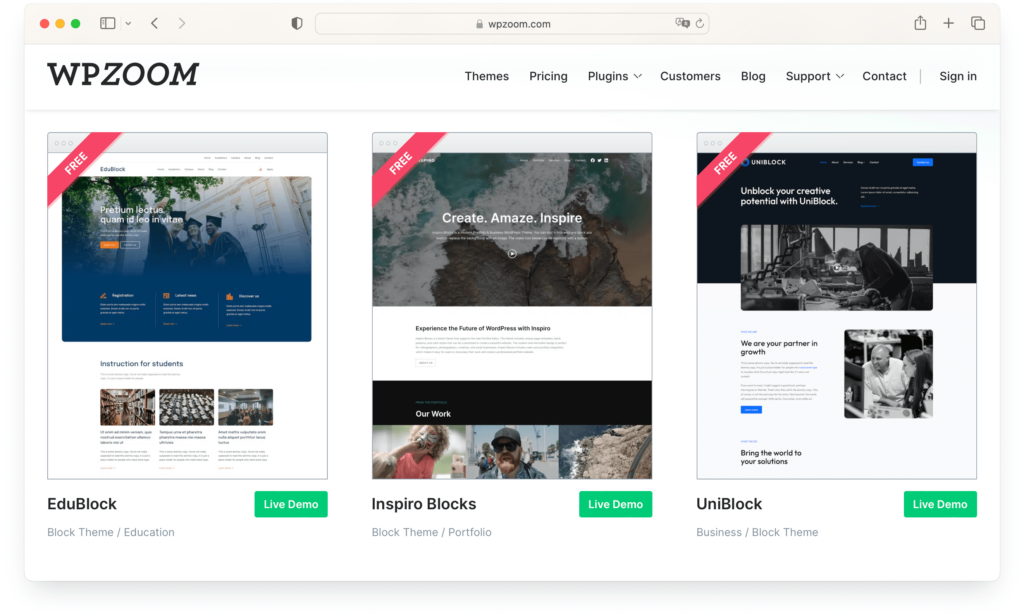Screen dimensions: 1024x612
Task: Launch Live Demo for Inspiro Blocks
Action: [x=615, y=504]
